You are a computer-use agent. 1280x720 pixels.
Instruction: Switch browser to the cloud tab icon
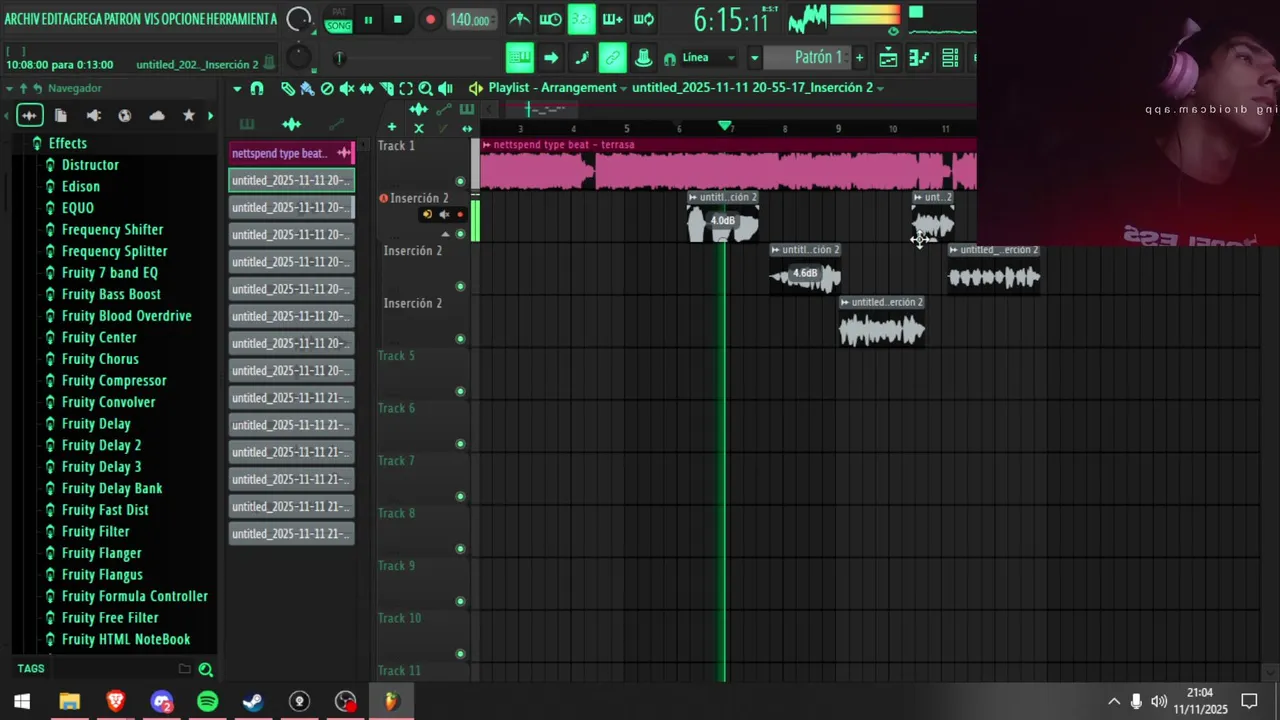157,115
